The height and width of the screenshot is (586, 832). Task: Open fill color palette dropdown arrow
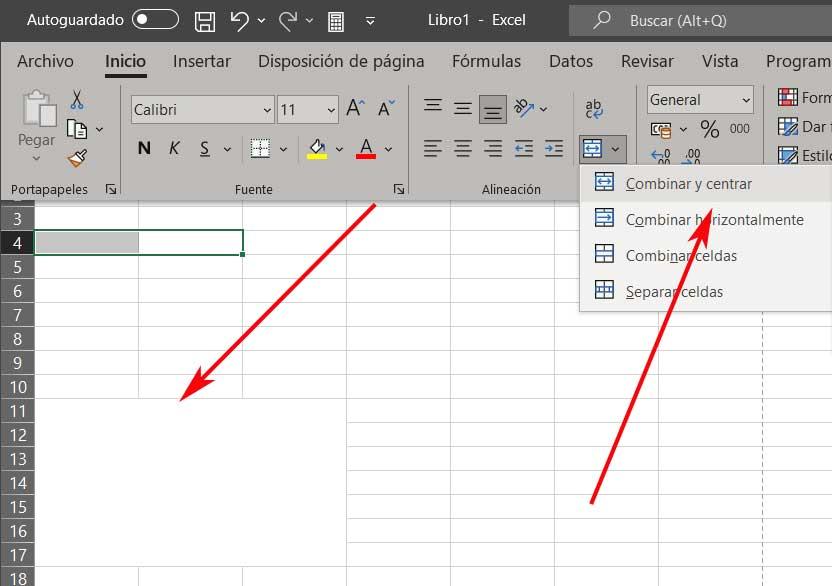[340, 149]
